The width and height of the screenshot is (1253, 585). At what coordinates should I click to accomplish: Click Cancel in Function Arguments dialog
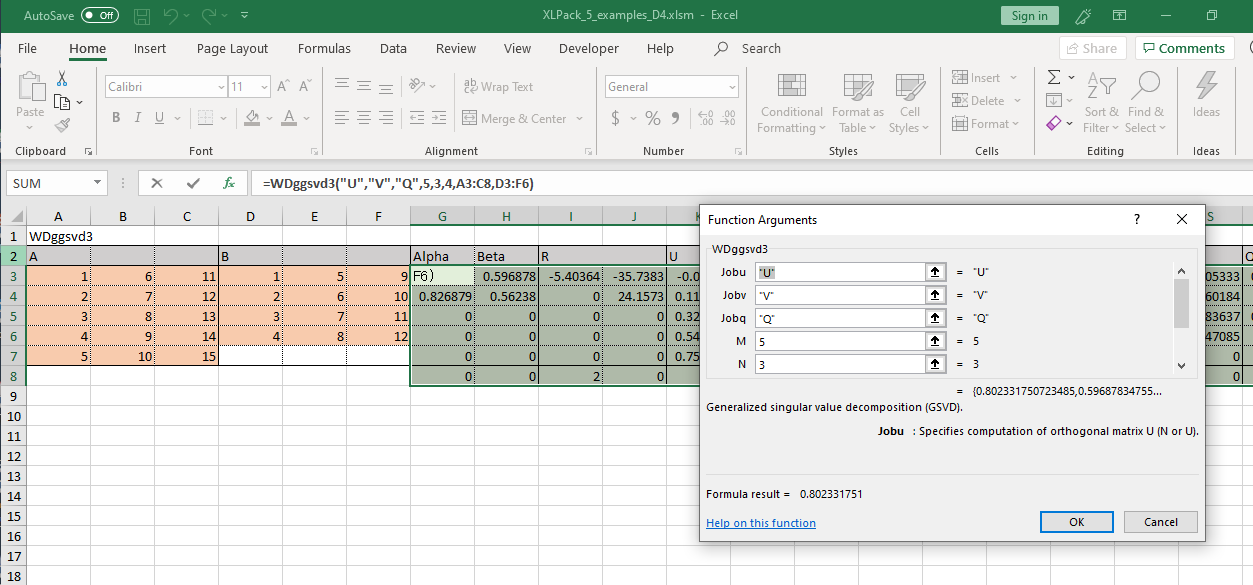pyautogui.click(x=1160, y=522)
